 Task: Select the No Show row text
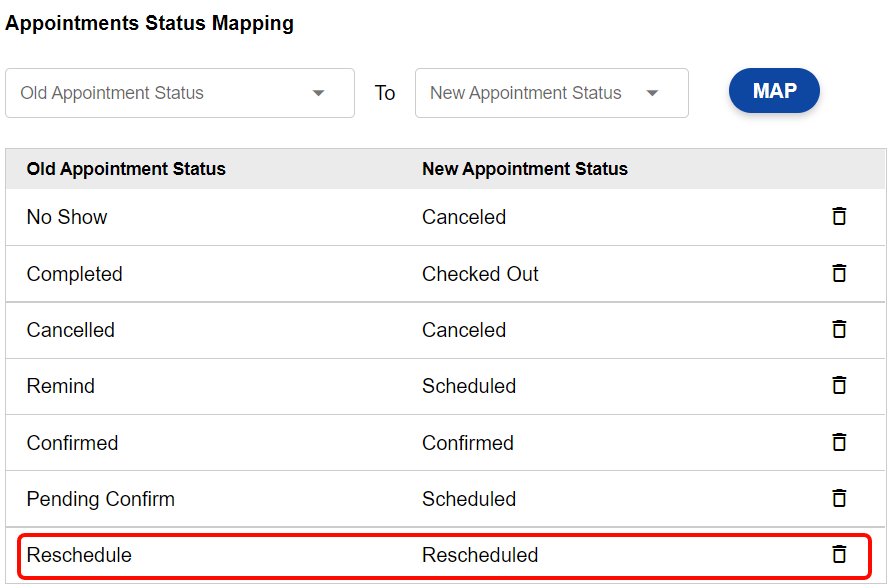67,217
